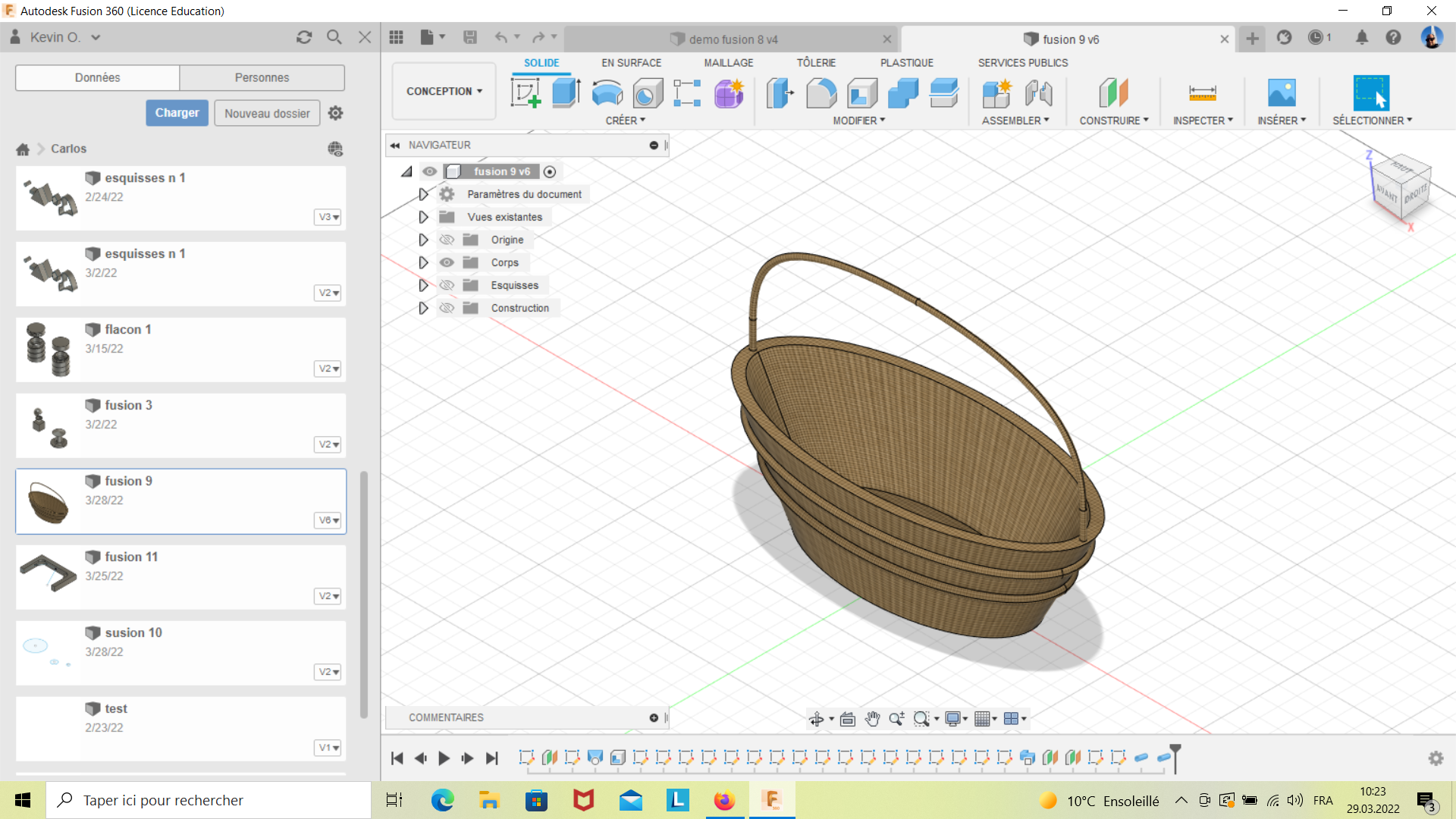Toggle visibility of Corps folder

coord(447,262)
